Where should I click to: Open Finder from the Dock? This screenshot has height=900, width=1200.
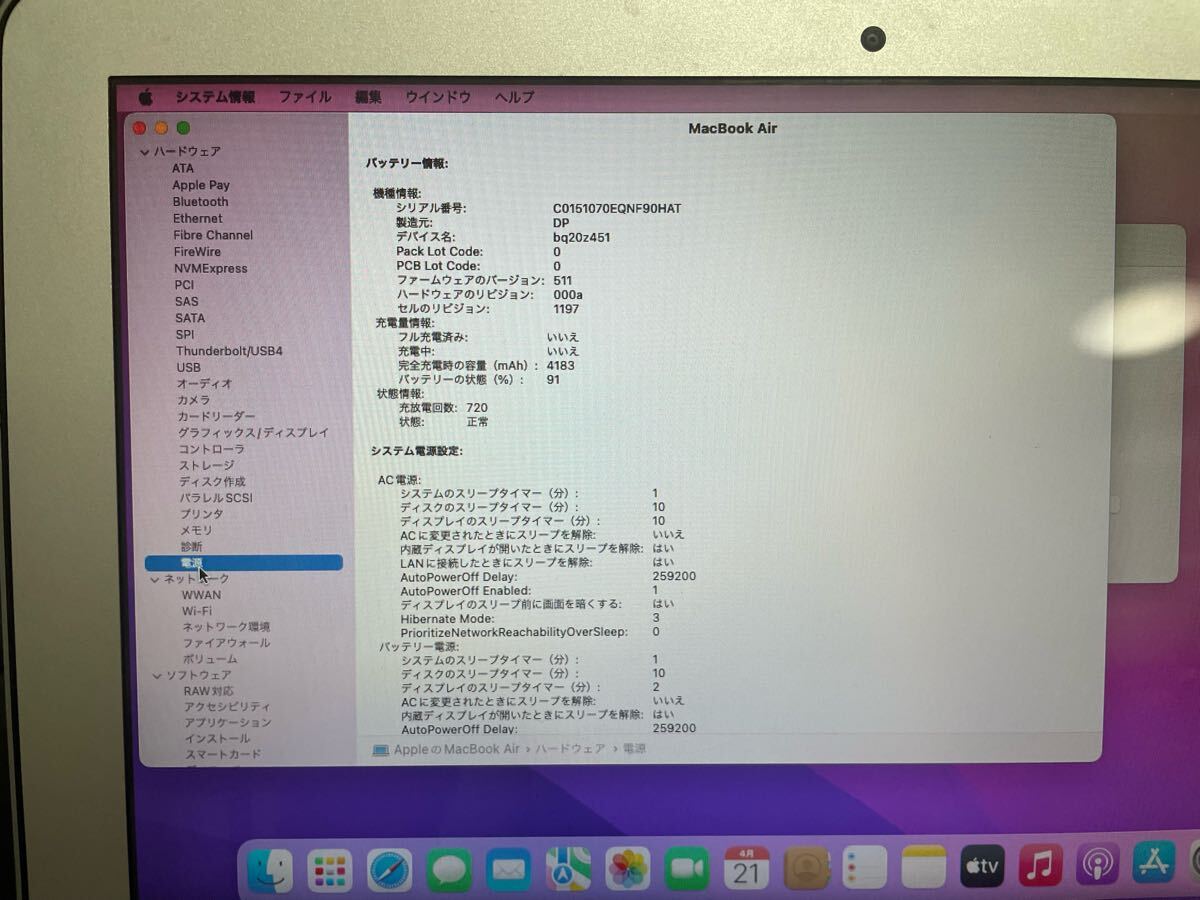click(x=270, y=870)
